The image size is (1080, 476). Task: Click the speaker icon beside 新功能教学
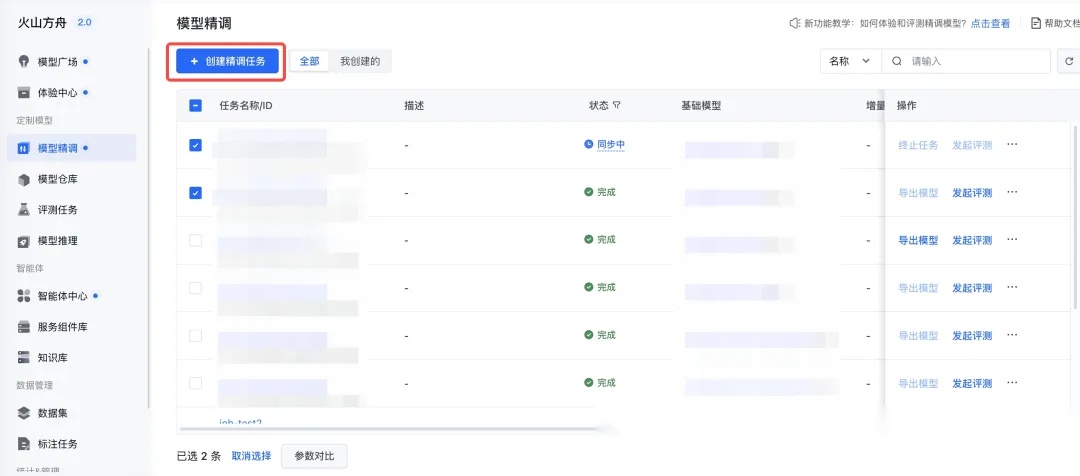click(x=795, y=23)
